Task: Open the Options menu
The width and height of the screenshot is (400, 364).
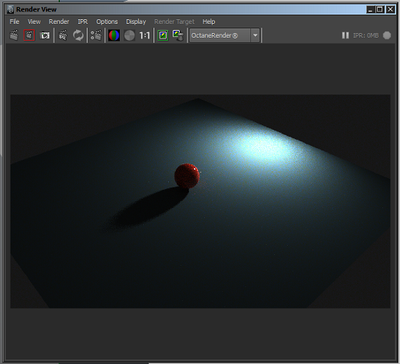Action: click(x=107, y=22)
